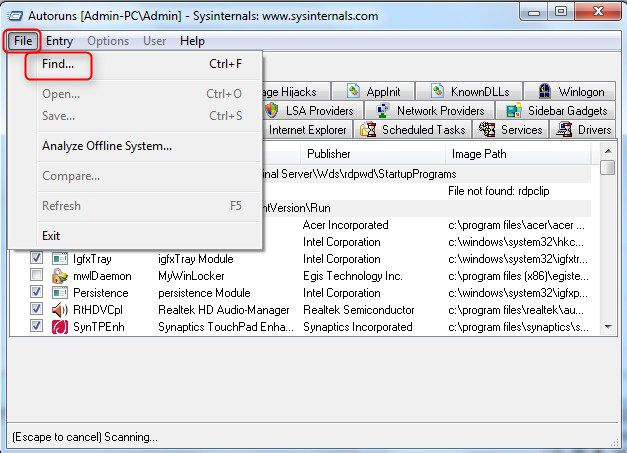Image resolution: width=627 pixels, height=453 pixels.
Task: Click the list scrollbar down arrow
Action: point(608,327)
